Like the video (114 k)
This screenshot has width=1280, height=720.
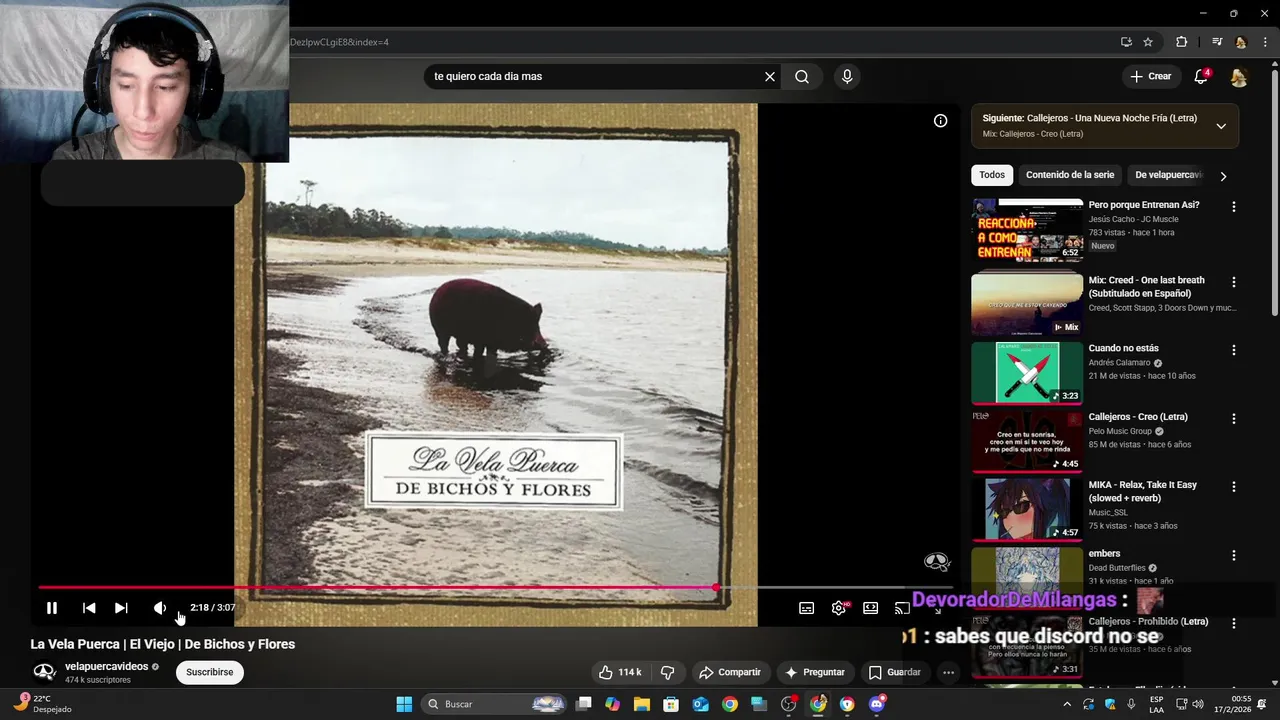point(620,672)
